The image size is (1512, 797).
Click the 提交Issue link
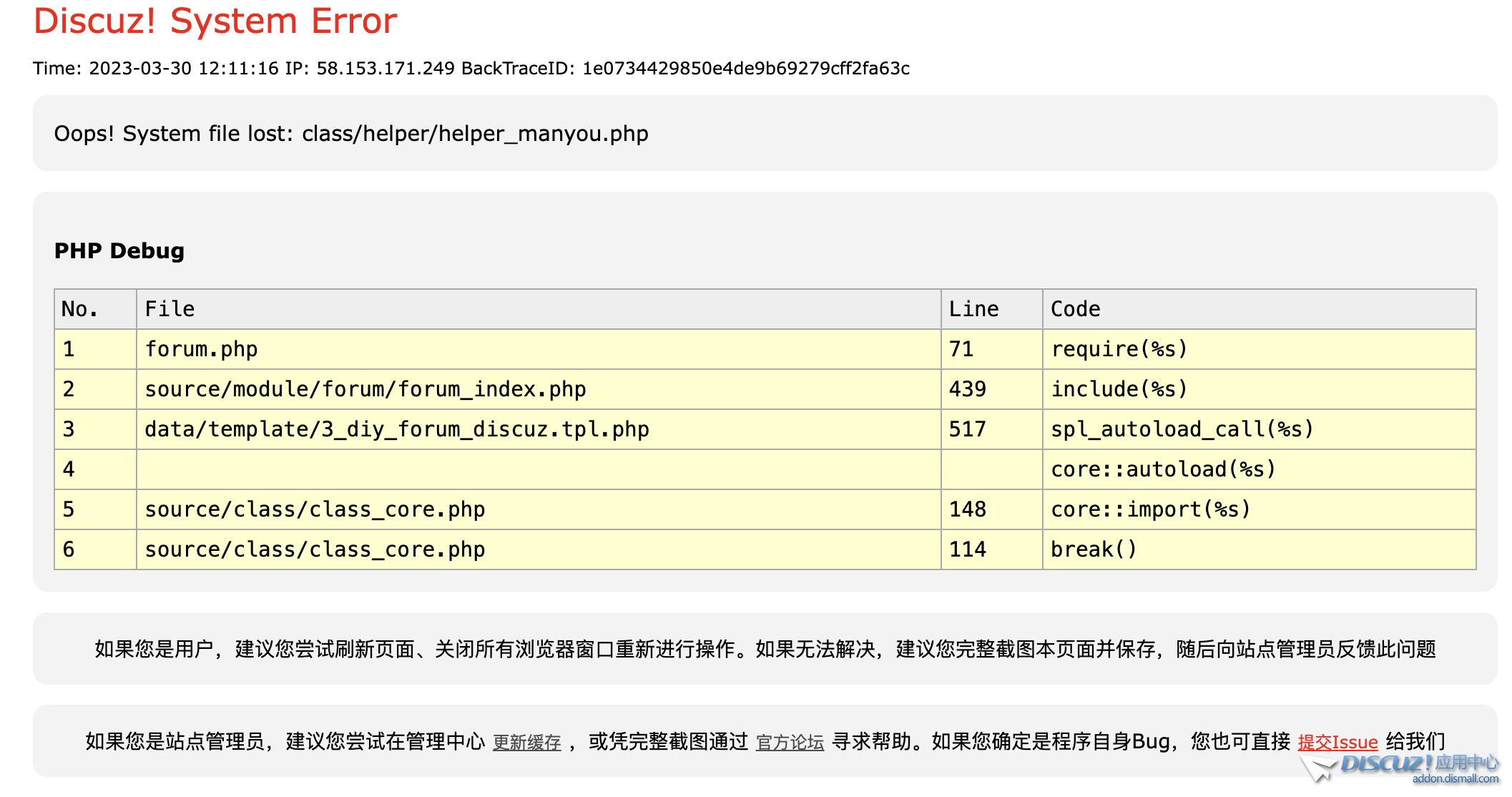(1337, 743)
